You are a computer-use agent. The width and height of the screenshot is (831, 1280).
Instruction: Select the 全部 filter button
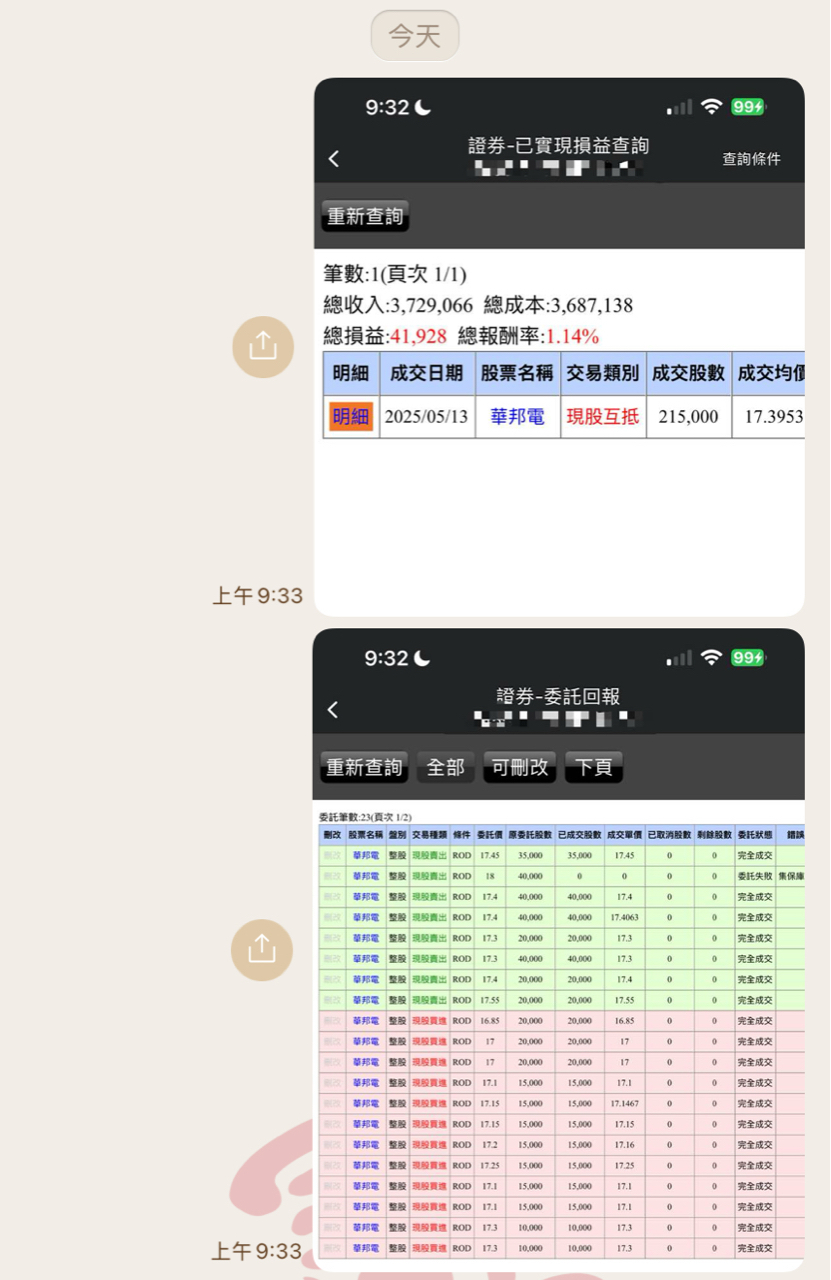click(446, 767)
